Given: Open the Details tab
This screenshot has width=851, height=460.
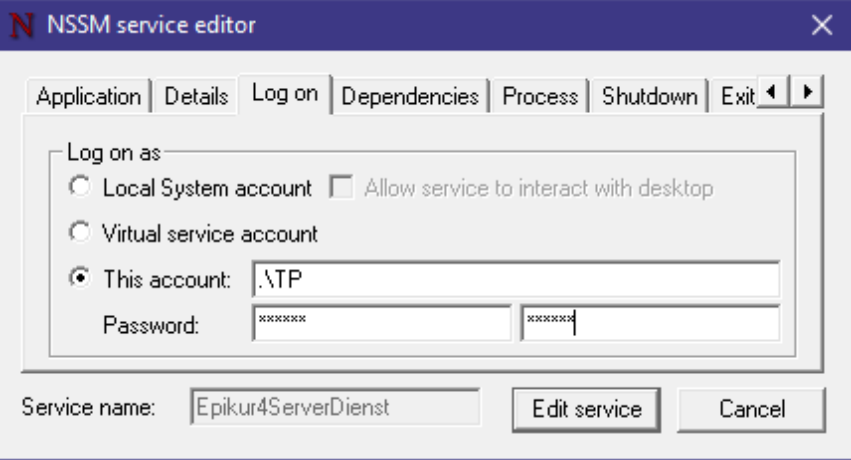Looking at the screenshot, I should pos(196,97).
